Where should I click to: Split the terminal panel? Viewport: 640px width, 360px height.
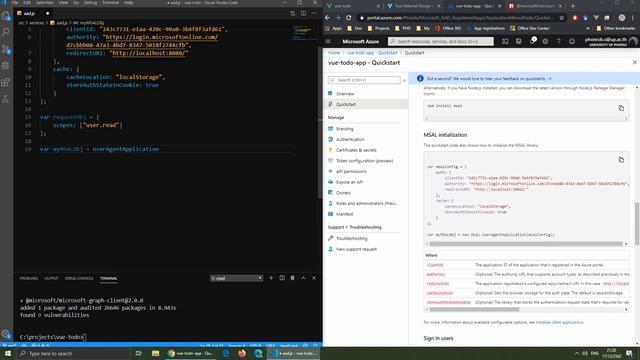(x=282, y=278)
